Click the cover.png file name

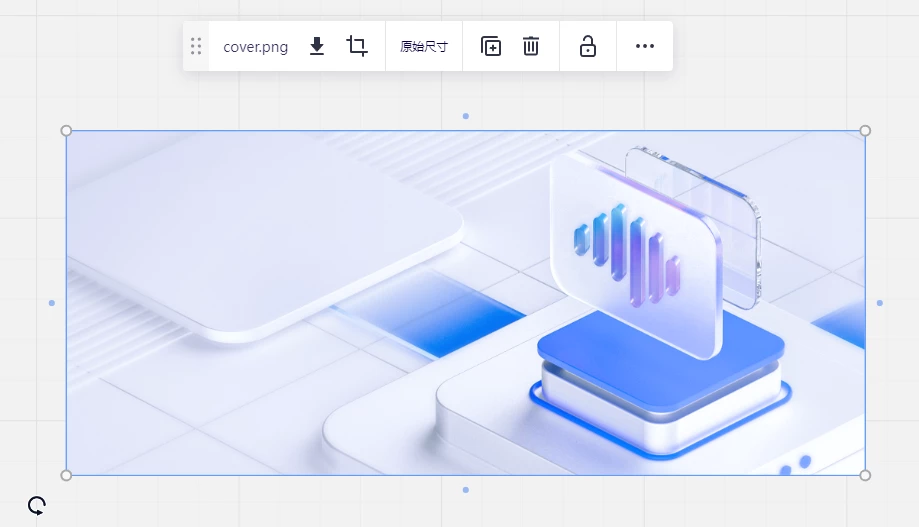pyautogui.click(x=256, y=47)
